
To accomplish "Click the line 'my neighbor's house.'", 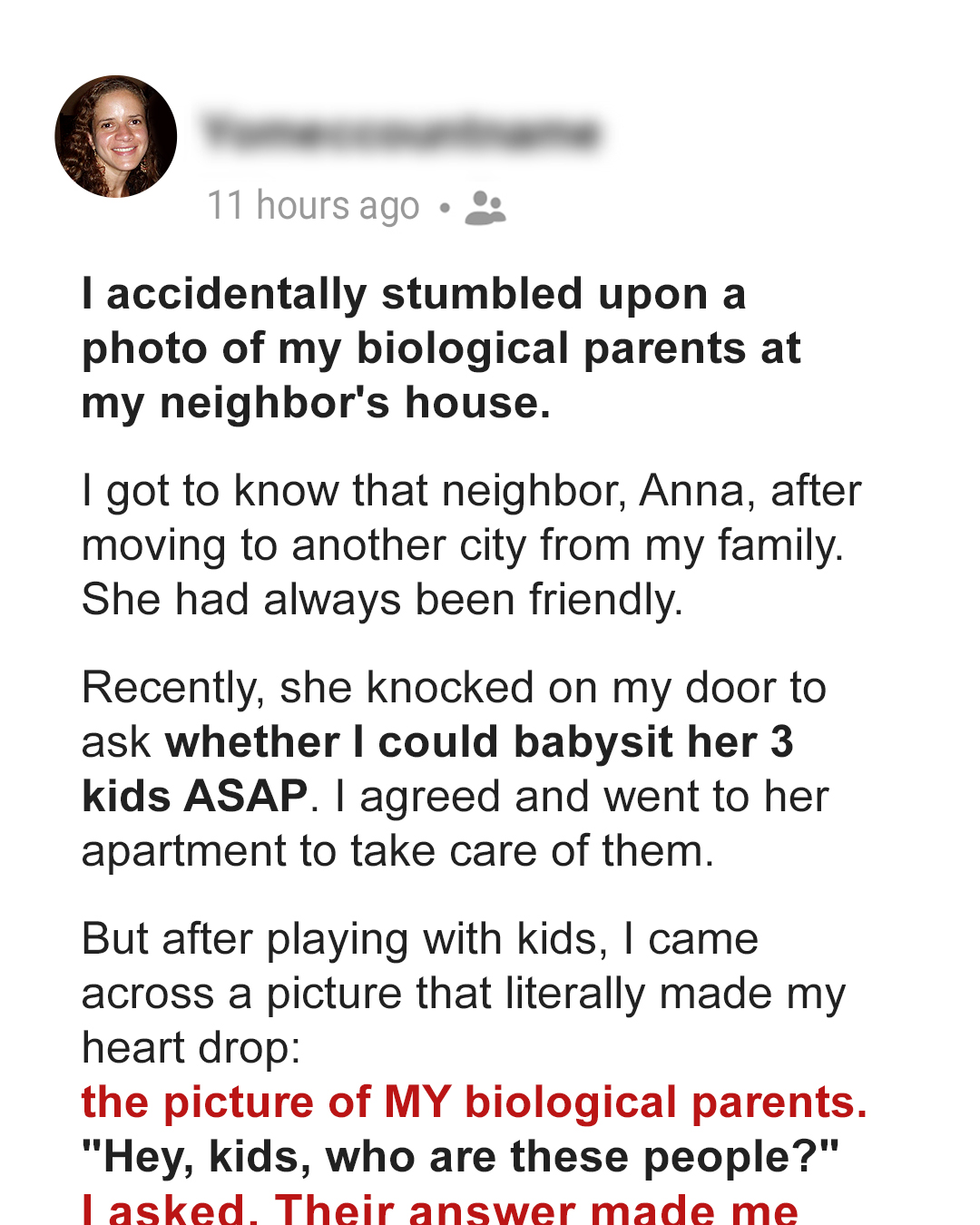I will point(317,403).
